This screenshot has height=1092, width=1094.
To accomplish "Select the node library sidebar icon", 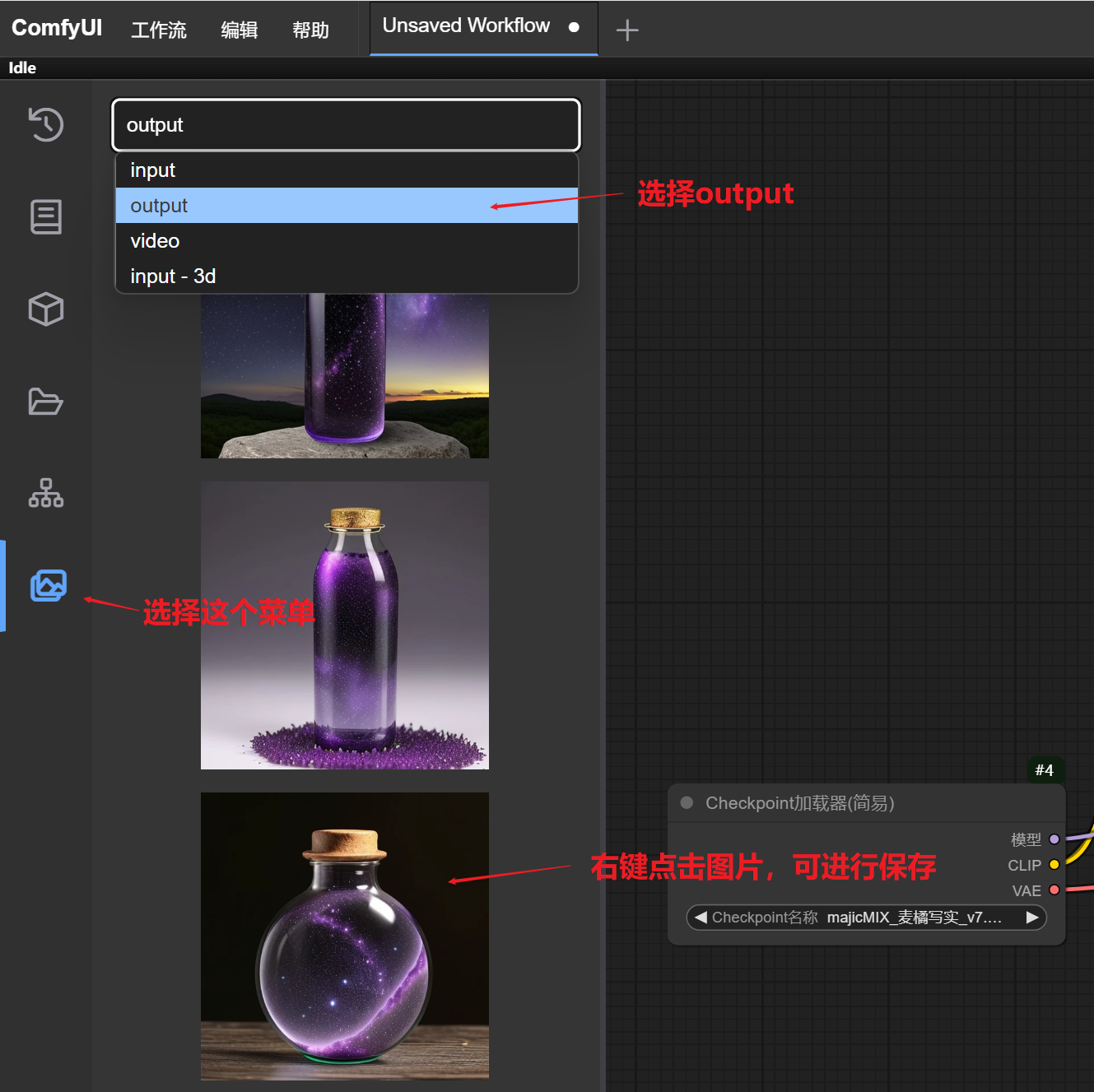I will click(x=45, y=493).
